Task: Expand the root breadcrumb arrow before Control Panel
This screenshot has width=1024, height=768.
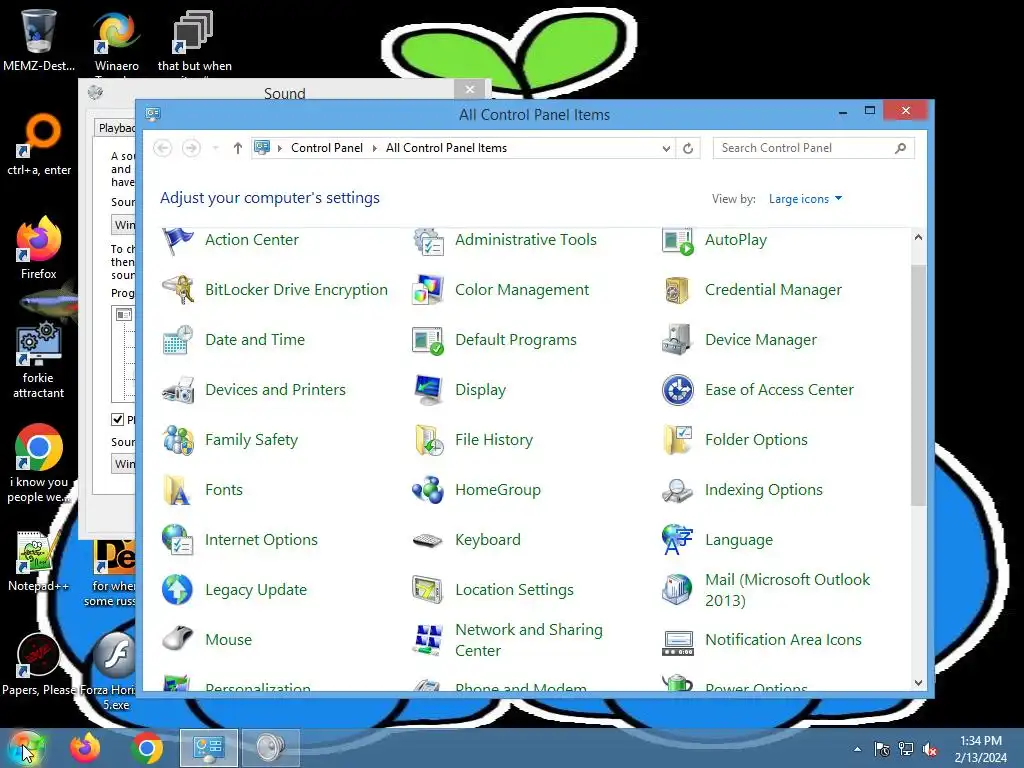Action: 280,148
